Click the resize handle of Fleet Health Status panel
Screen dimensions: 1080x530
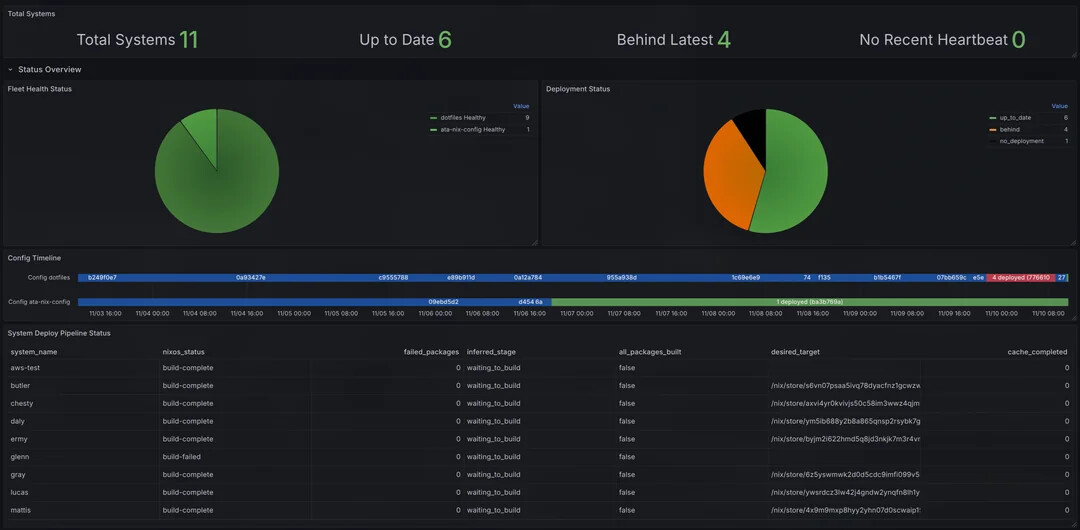[534, 242]
